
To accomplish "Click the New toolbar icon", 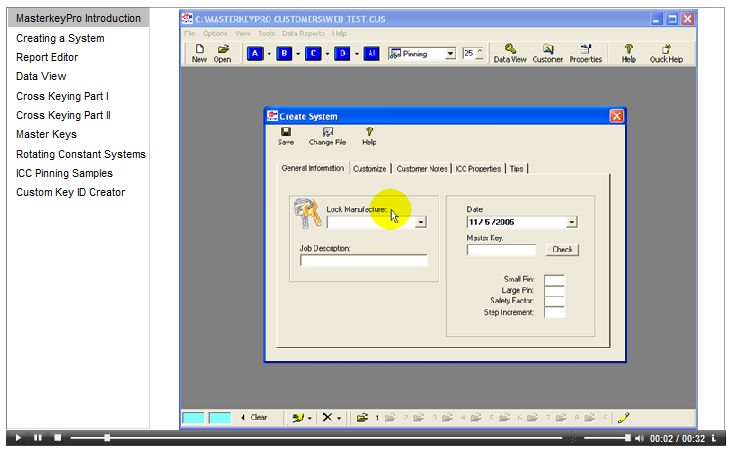I will (199, 53).
